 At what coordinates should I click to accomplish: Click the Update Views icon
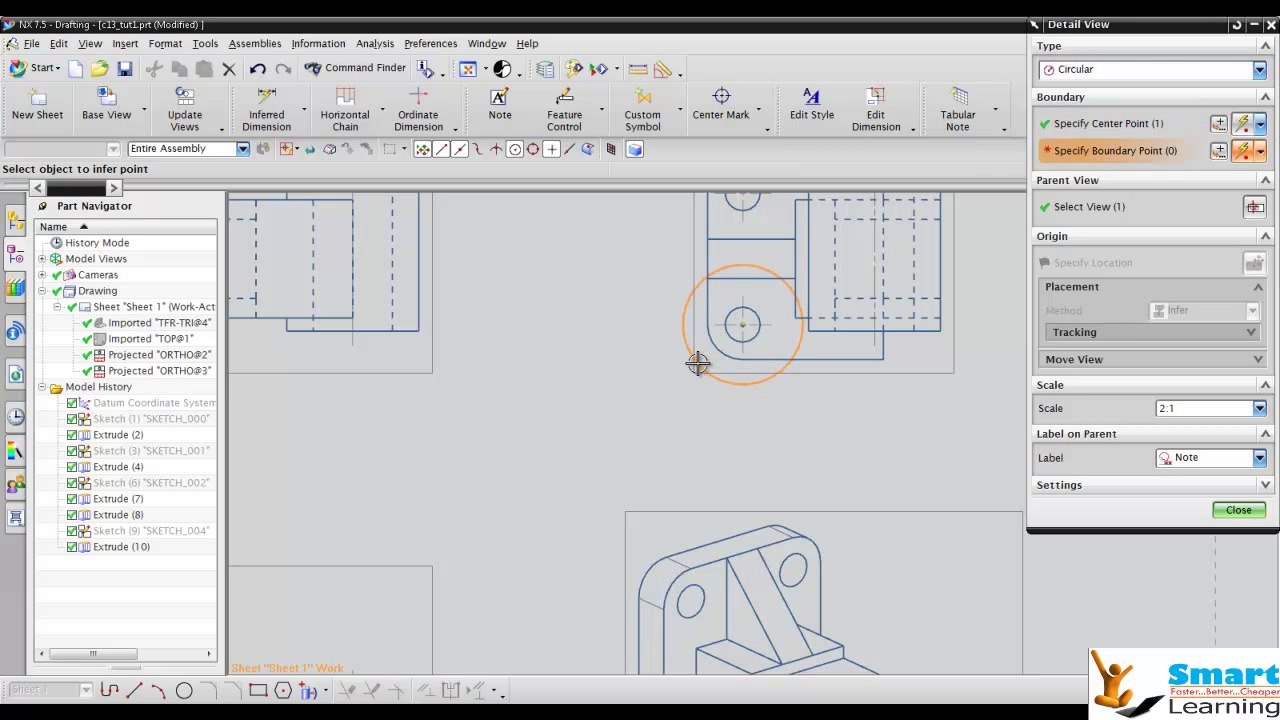click(184, 109)
